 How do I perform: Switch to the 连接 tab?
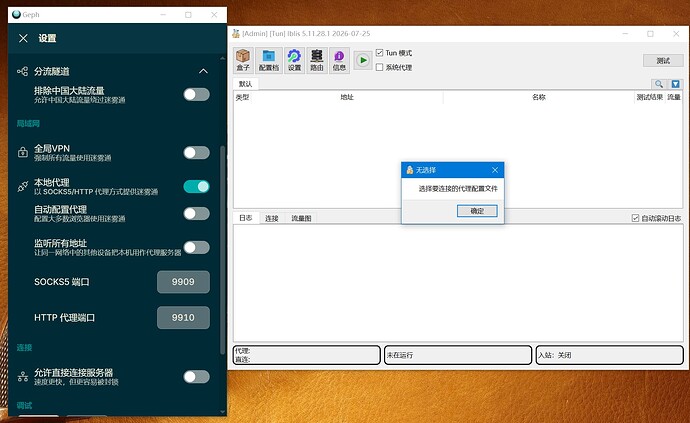[x=272, y=218]
